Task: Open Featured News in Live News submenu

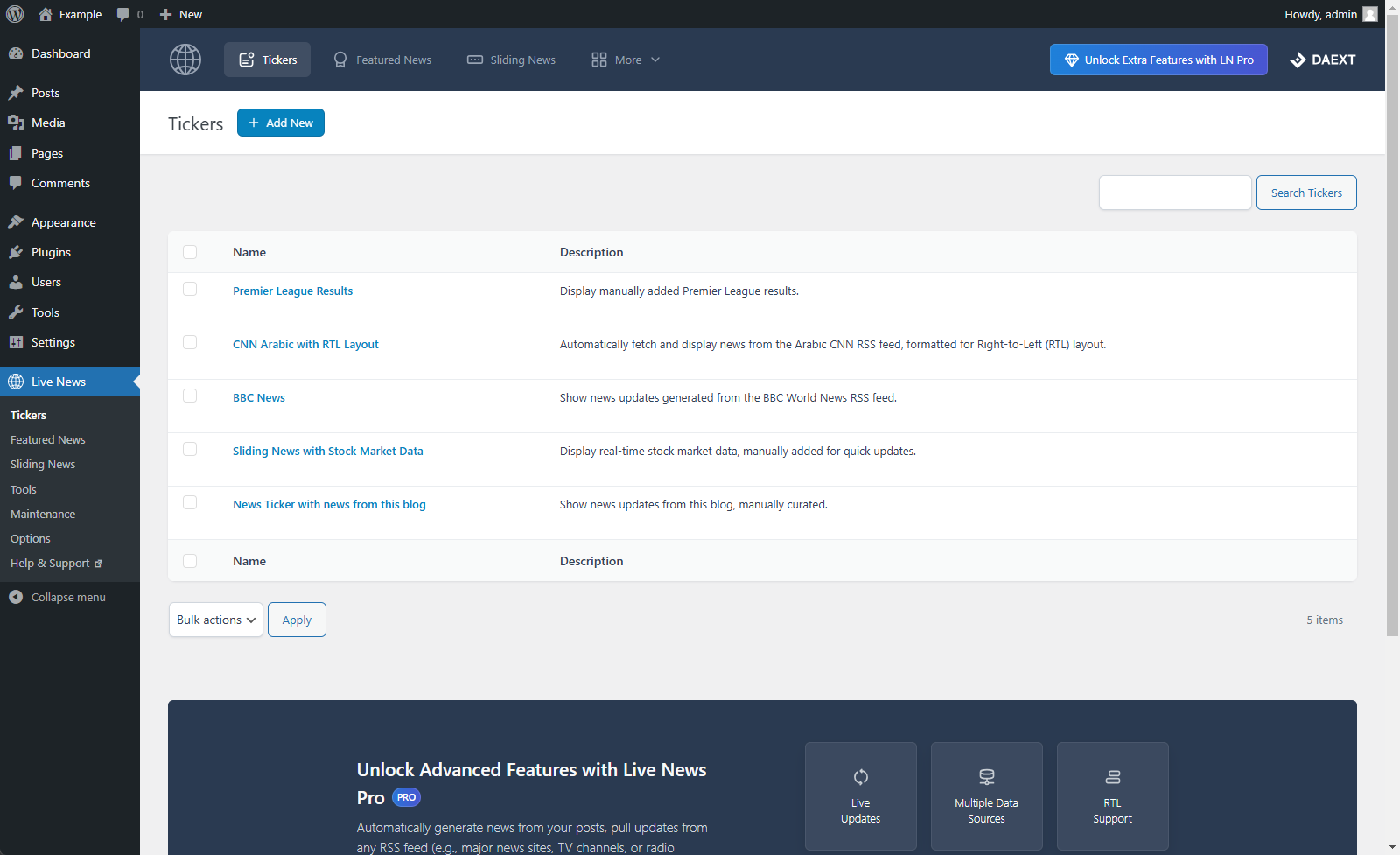Action: click(x=48, y=439)
